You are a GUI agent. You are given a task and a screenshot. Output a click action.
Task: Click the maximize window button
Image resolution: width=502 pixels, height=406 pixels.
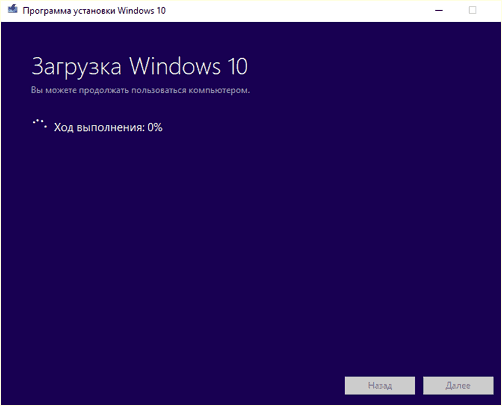point(472,10)
